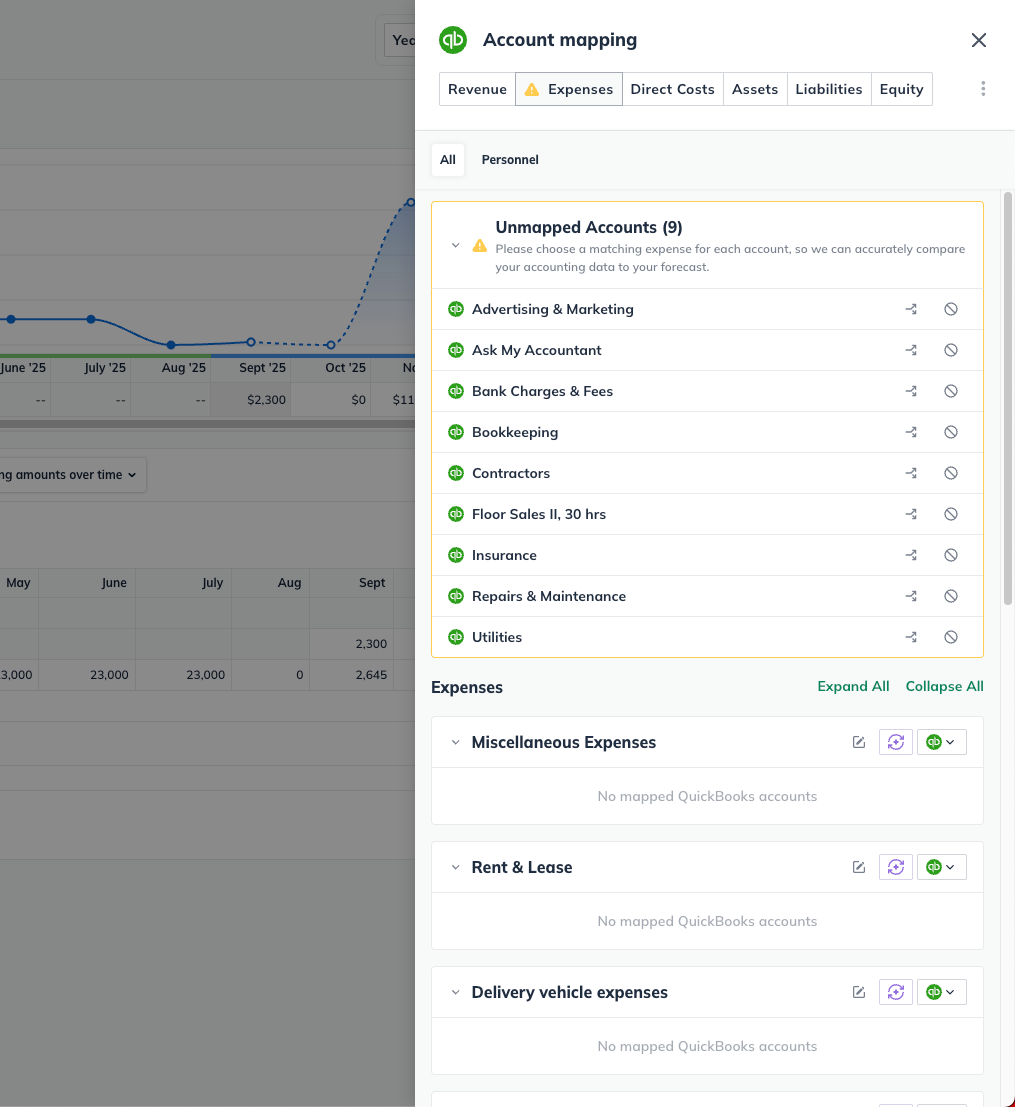
Task: Click the Expand All link
Action: pyautogui.click(x=853, y=686)
